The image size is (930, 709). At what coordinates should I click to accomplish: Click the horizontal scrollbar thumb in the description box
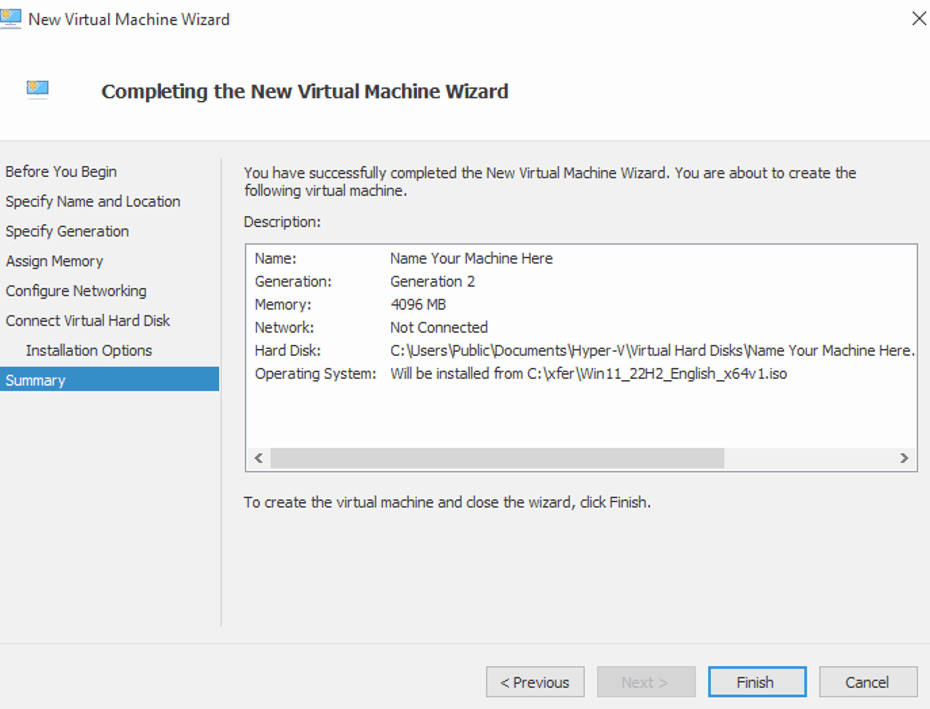[x=496, y=458]
